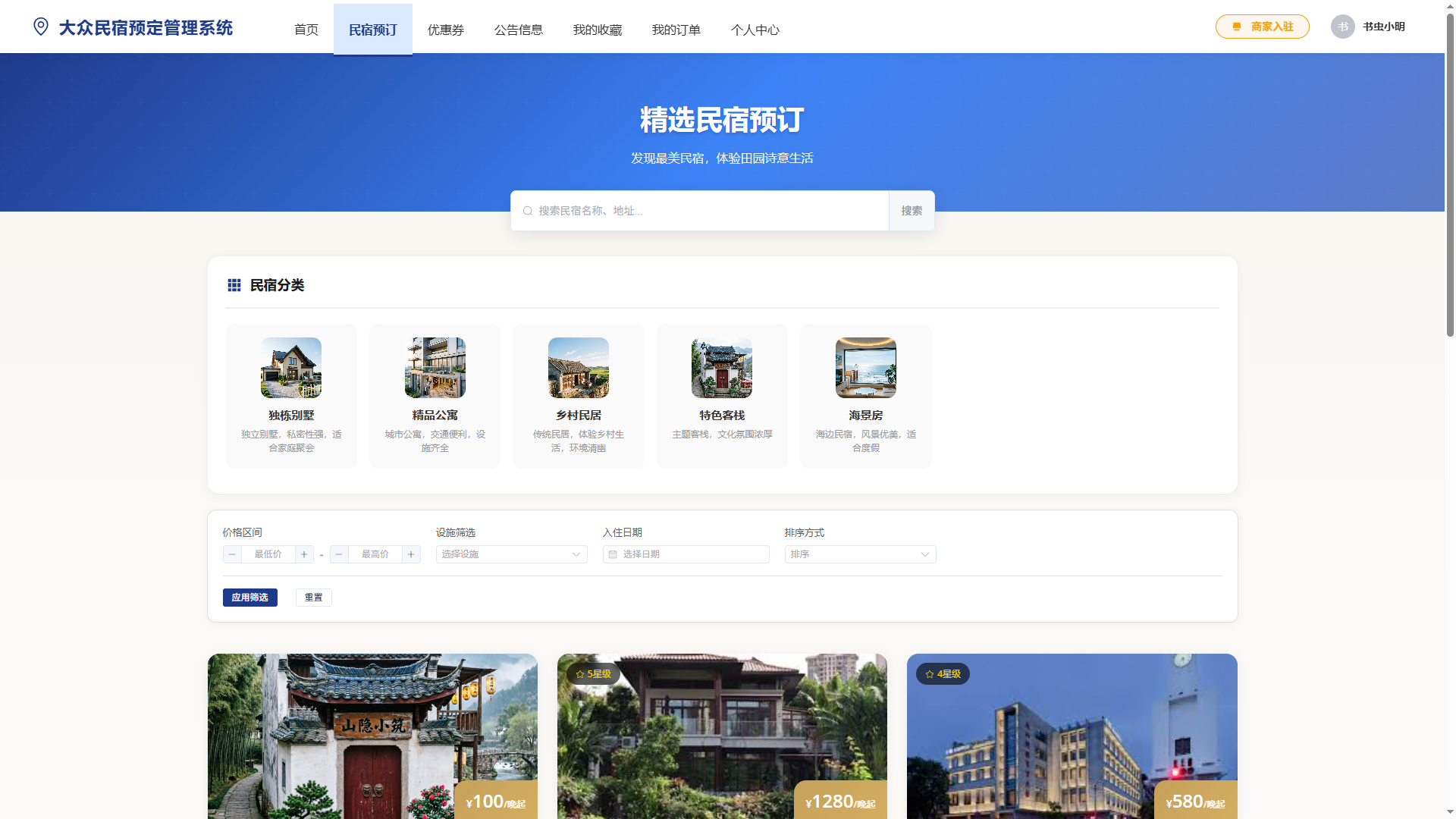The width and height of the screenshot is (1456, 819).
Task: Click the 重置 button
Action: (314, 598)
